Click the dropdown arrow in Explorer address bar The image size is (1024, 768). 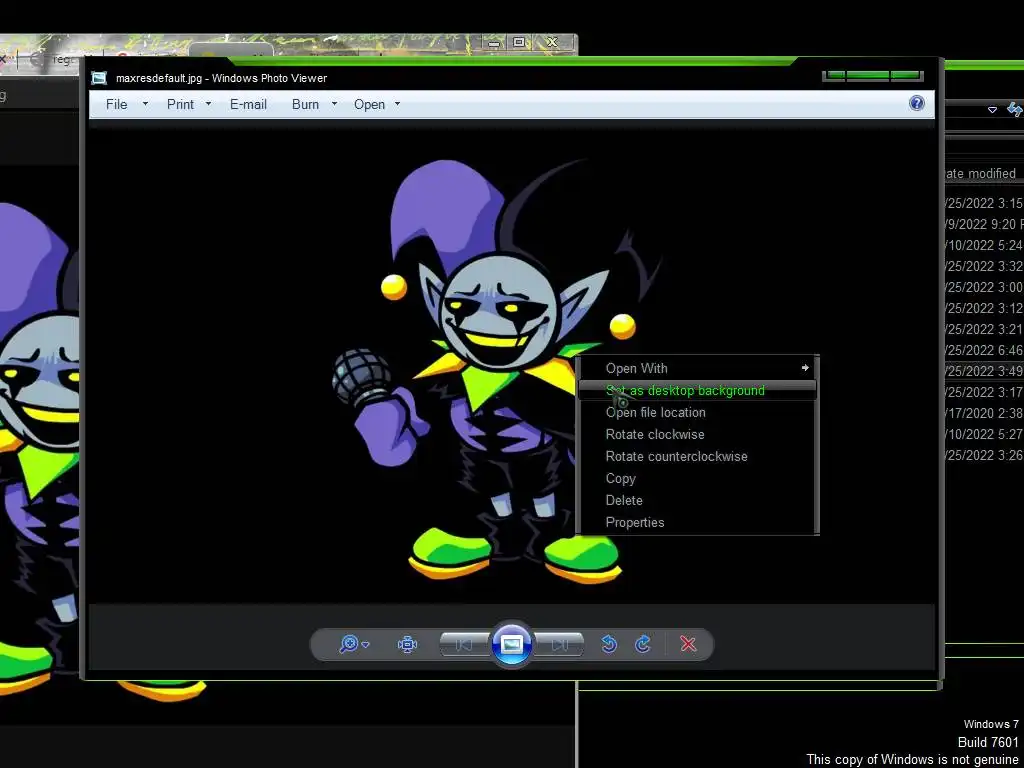pos(992,110)
